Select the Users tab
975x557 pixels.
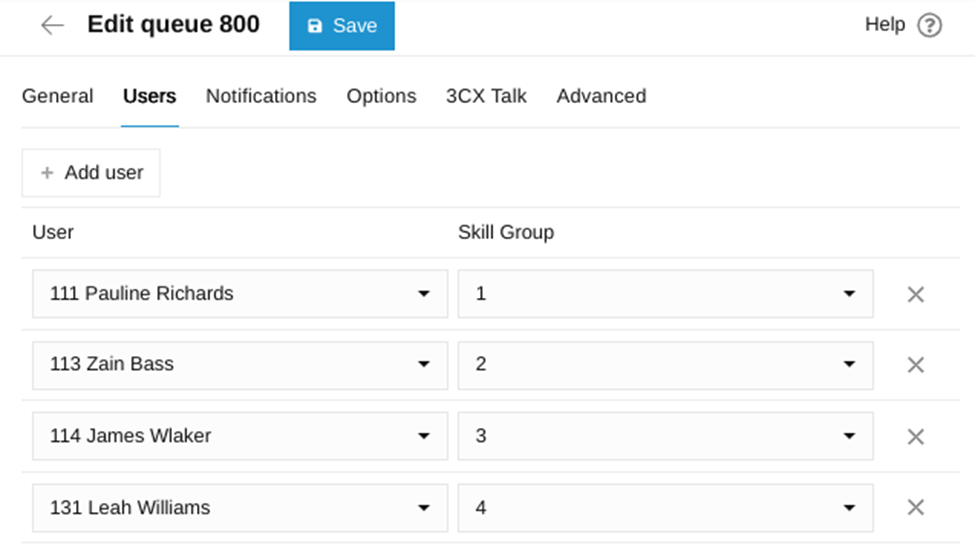pyautogui.click(x=150, y=96)
